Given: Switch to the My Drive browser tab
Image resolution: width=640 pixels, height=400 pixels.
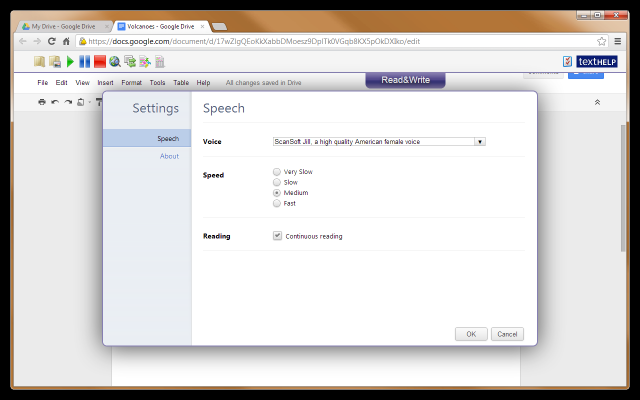Looking at the screenshot, I should (x=65, y=26).
